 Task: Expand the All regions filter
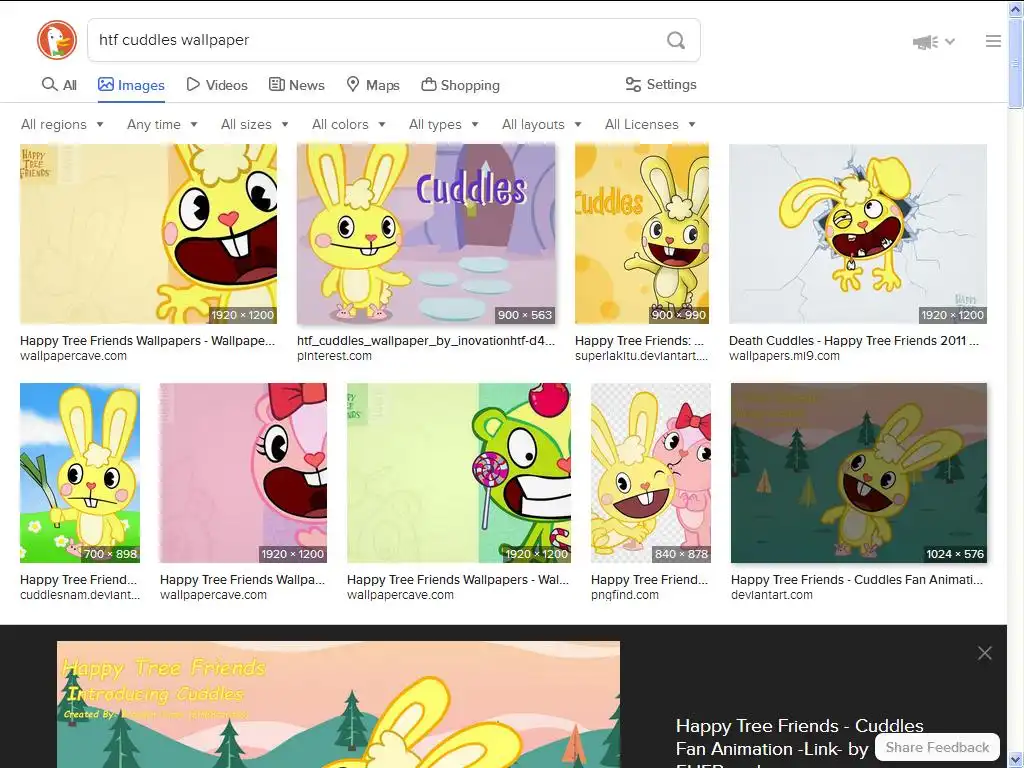(x=62, y=124)
